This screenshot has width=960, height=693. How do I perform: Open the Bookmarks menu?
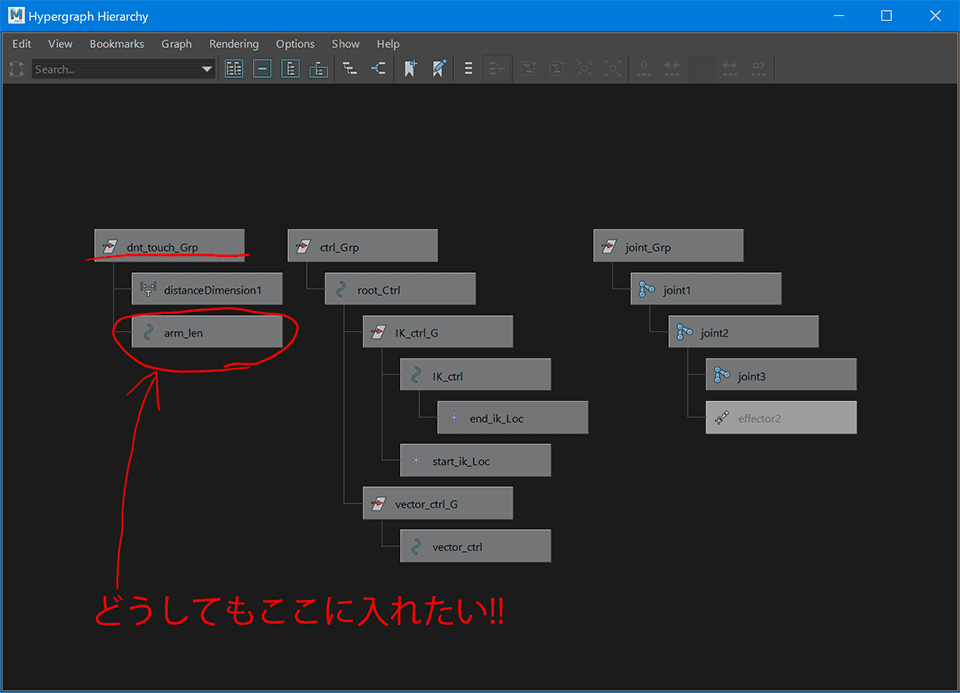116,44
